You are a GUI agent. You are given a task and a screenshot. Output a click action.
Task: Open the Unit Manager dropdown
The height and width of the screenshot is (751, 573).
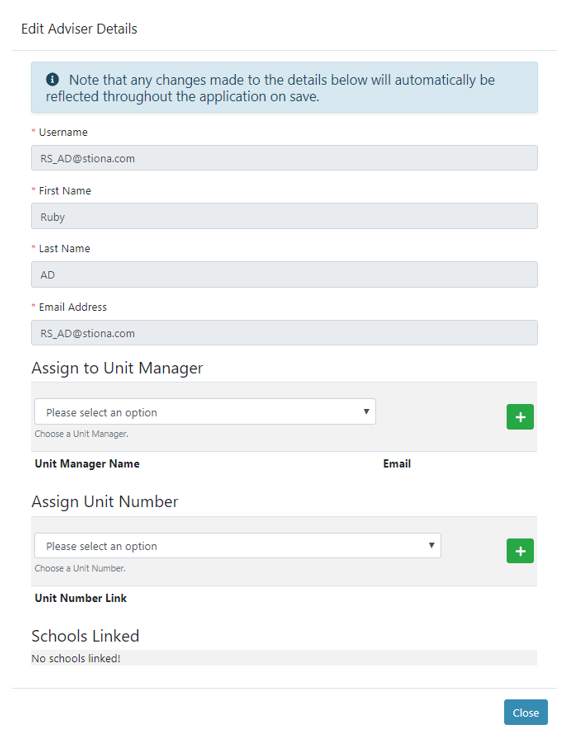(205, 411)
